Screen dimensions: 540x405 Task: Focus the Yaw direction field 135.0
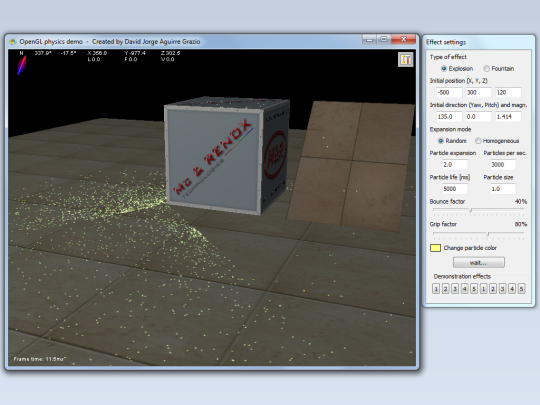point(449,117)
